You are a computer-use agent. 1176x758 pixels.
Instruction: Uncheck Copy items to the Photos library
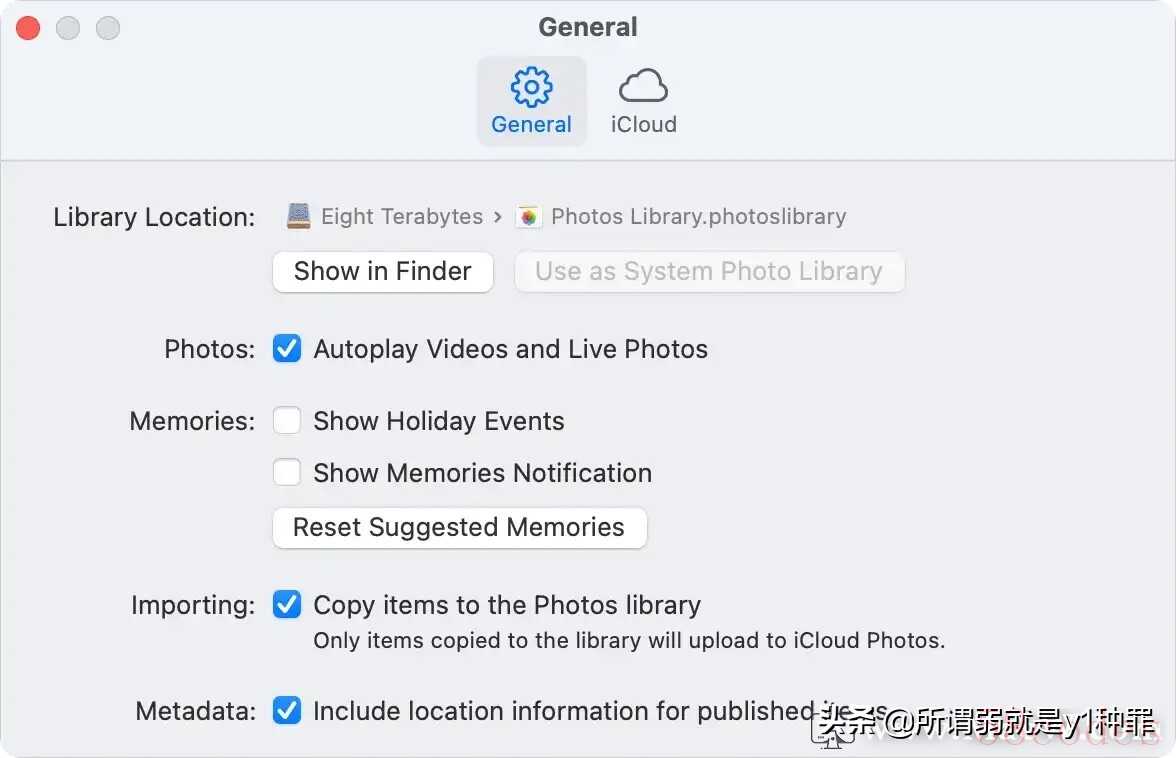tap(287, 605)
